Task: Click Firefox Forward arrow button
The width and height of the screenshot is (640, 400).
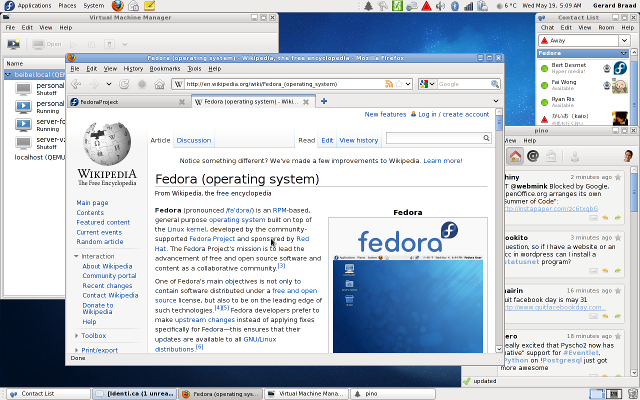Action: point(94,84)
